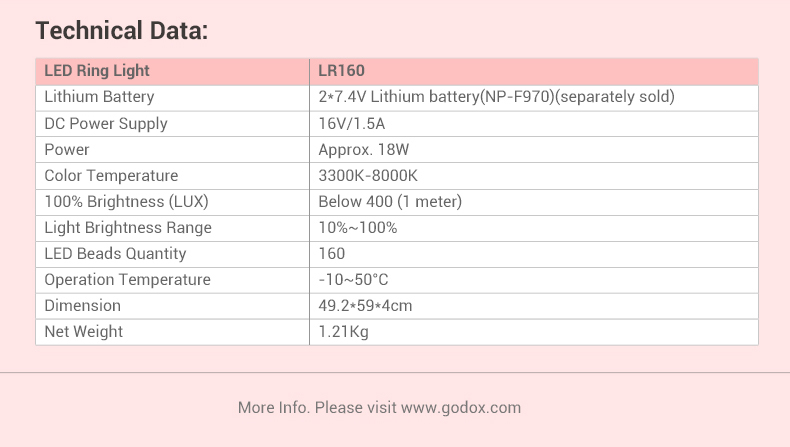Click the 49.2*59*4cm dimension value
790x447 pixels.
click(365, 305)
